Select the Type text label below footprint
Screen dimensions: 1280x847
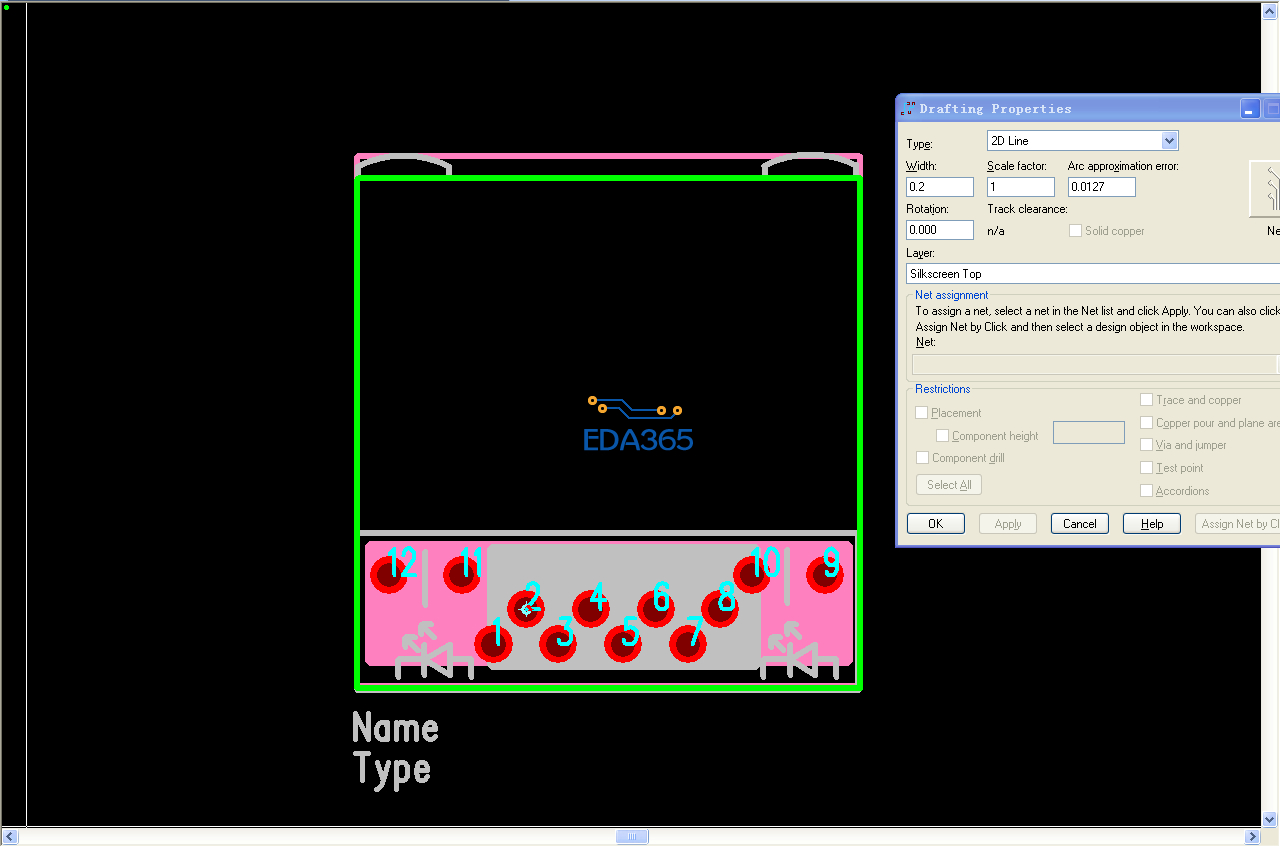tap(392, 770)
